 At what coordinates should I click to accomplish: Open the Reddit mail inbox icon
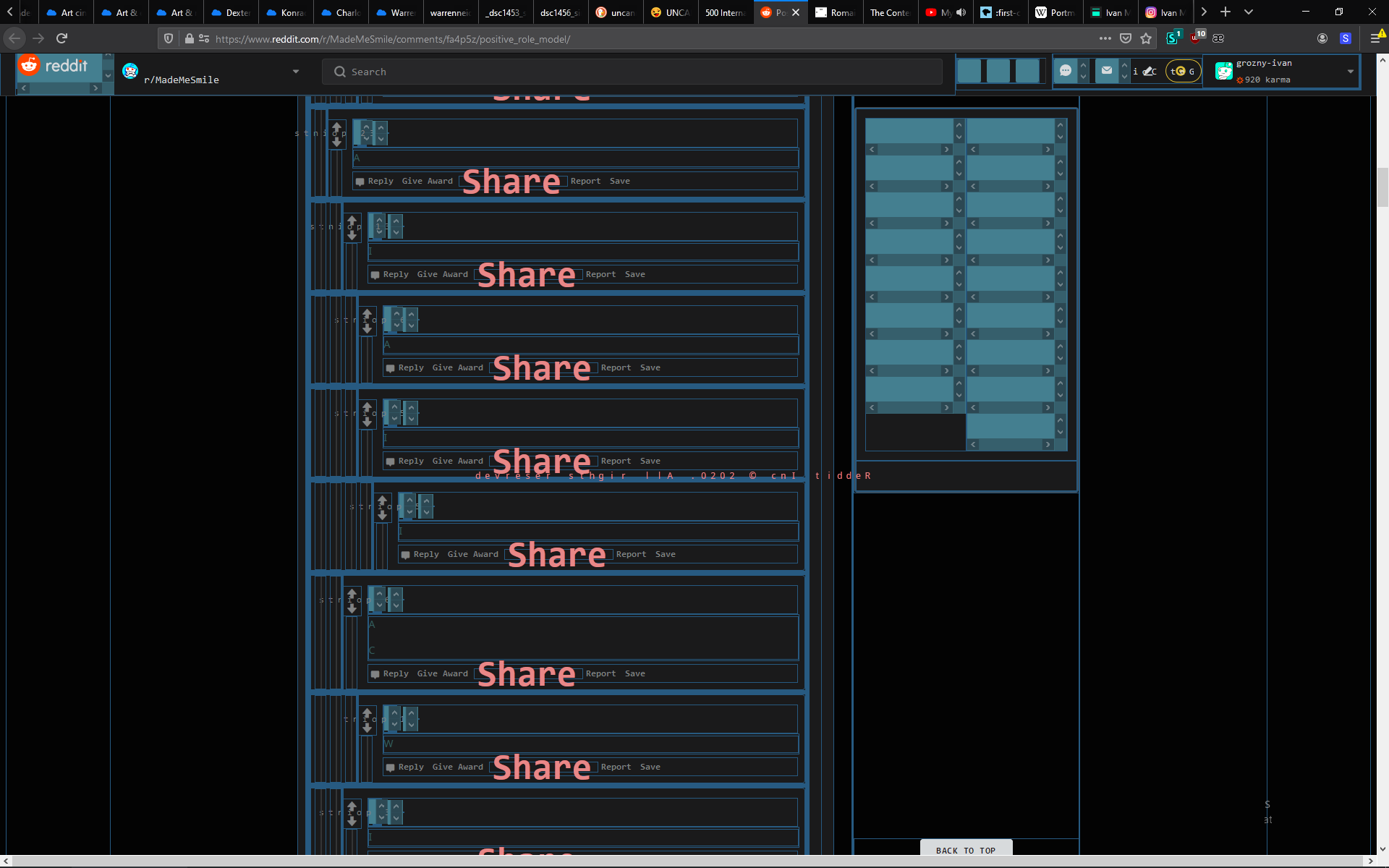point(1106,70)
